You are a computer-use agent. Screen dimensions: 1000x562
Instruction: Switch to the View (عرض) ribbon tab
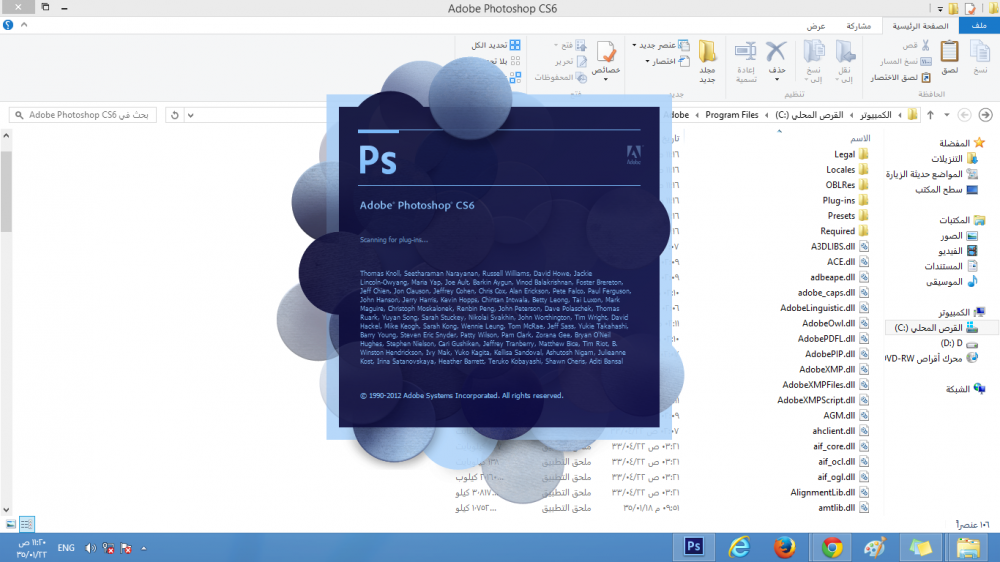[817, 26]
